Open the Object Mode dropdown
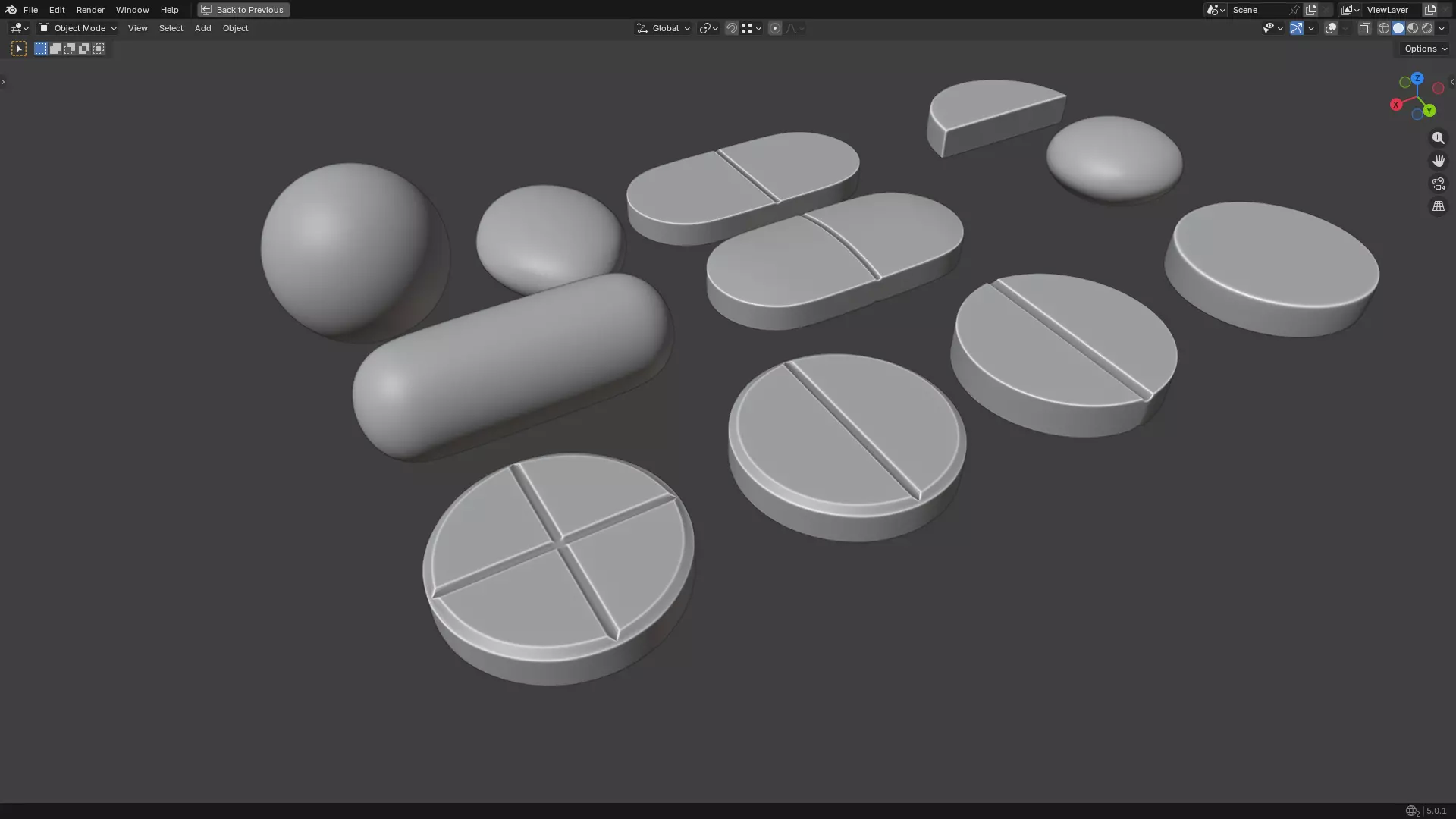This screenshot has height=819, width=1456. (x=77, y=28)
